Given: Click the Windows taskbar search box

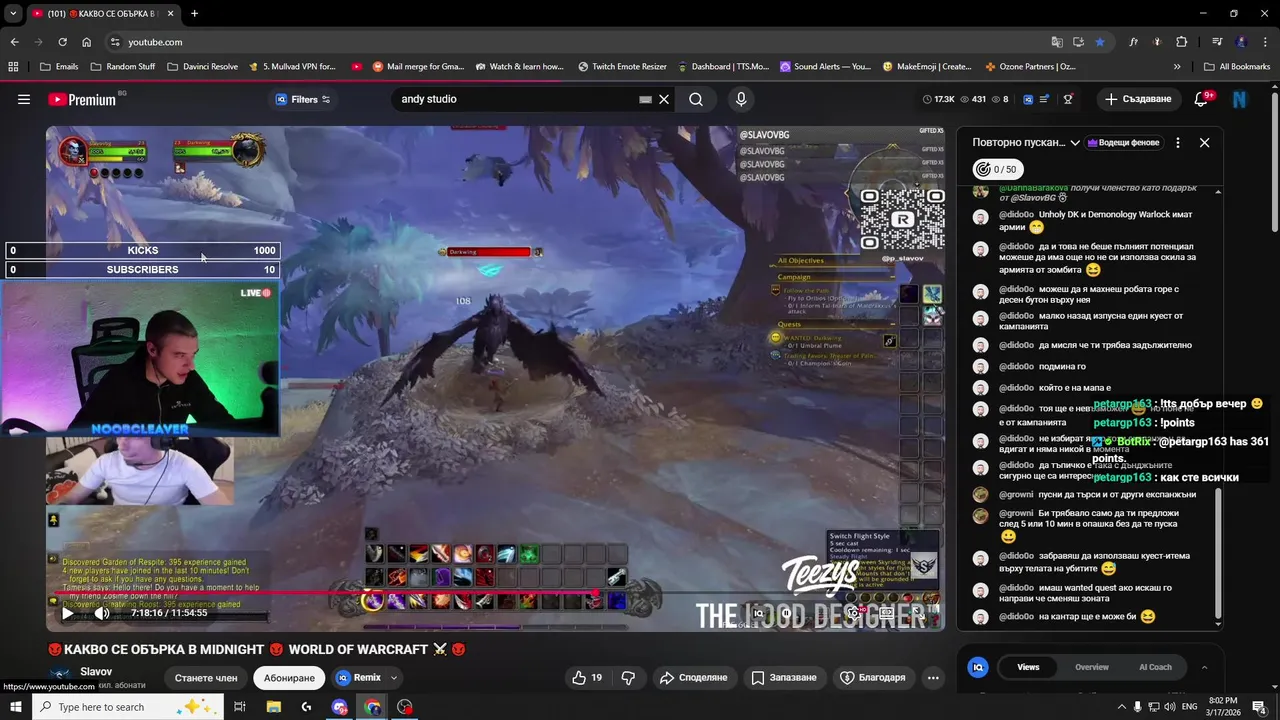Looking at the screenshot, I should 127,707.
